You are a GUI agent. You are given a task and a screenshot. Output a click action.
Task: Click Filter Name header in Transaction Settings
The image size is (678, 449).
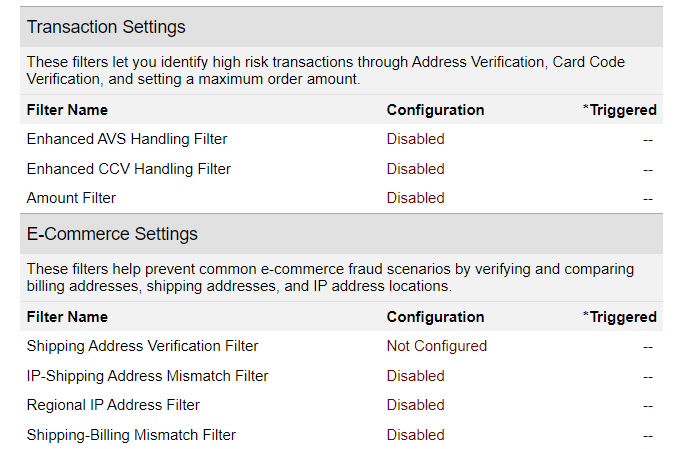pos(67,110)
